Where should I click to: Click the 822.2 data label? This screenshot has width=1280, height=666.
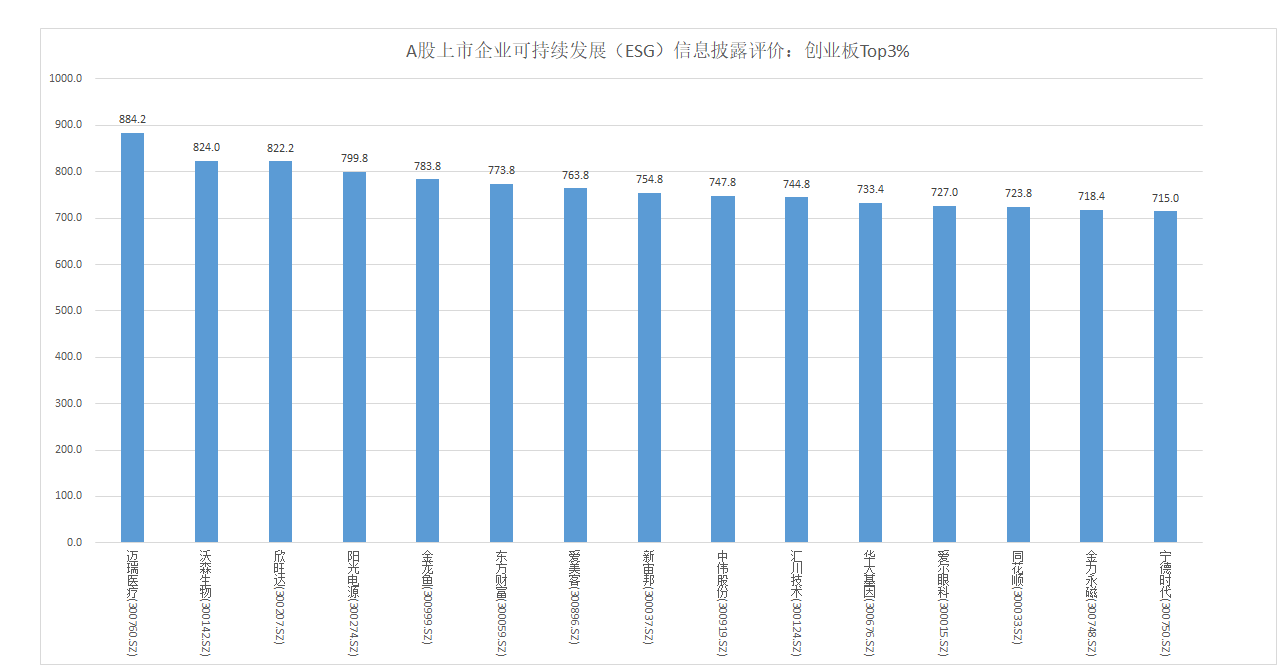coord(281,148)
